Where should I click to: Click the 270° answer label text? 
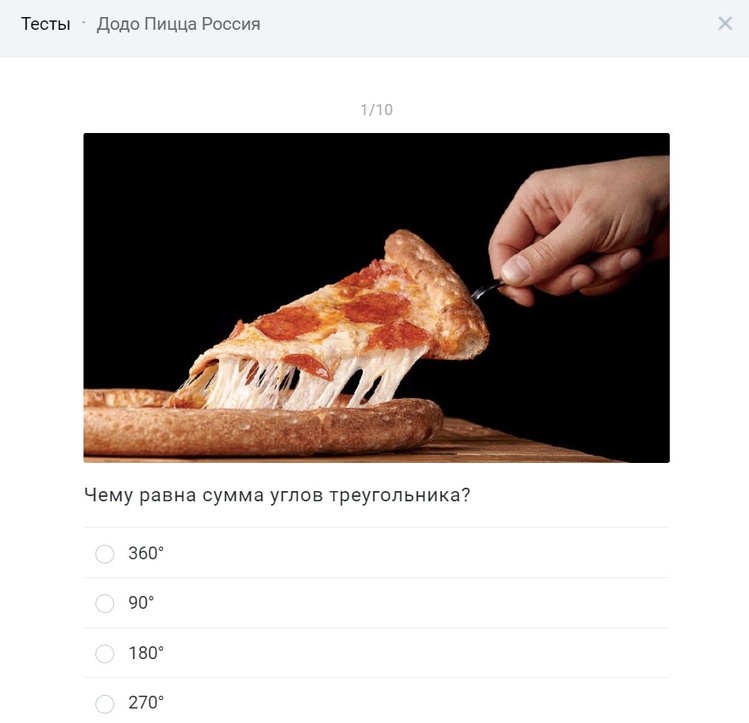[146, 702]
